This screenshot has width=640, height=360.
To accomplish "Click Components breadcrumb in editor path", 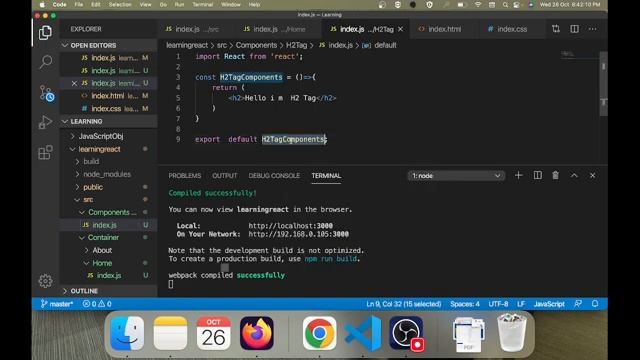I will click(256, 45).
